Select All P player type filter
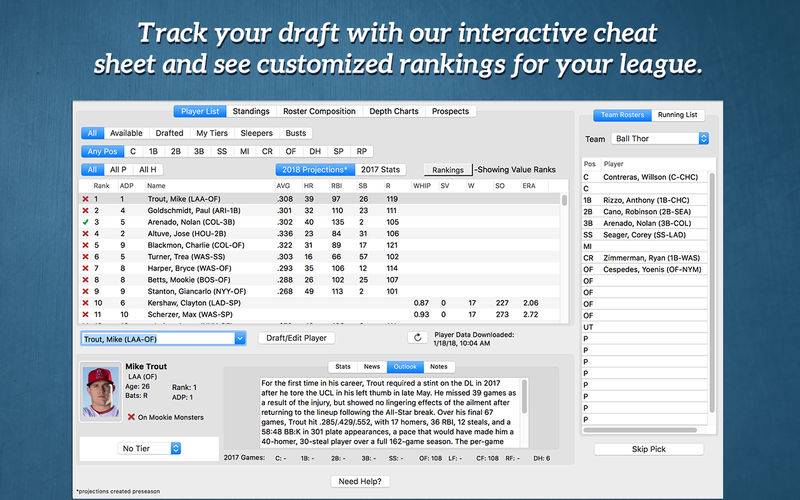Image resolution: width=800 pixels, height=500 pixels. click(118, 169)
